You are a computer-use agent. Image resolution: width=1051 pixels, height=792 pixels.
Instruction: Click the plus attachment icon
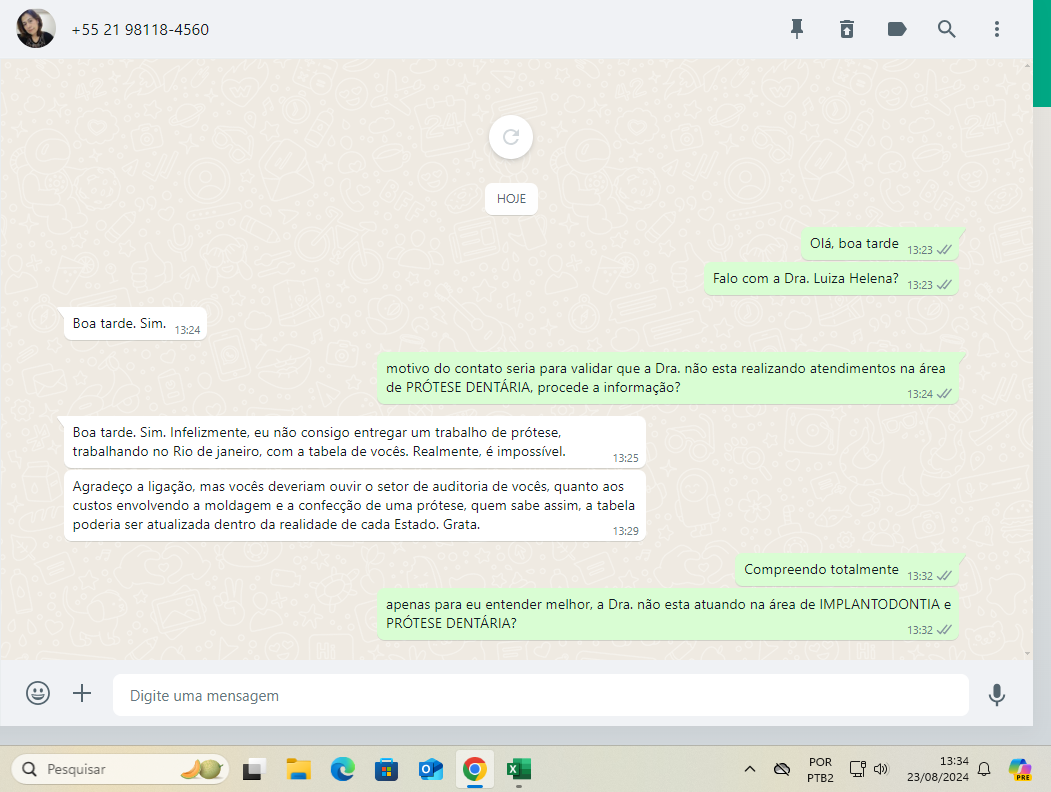pyautogui.click(x=82, y=693)
